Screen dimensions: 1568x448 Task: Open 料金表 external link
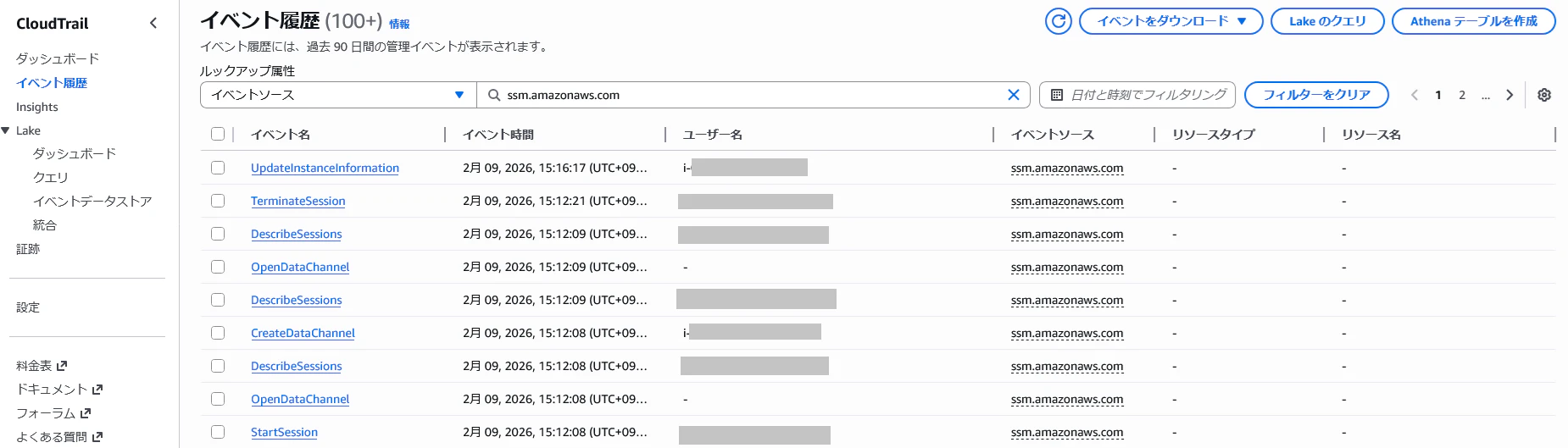click(42, 366)
